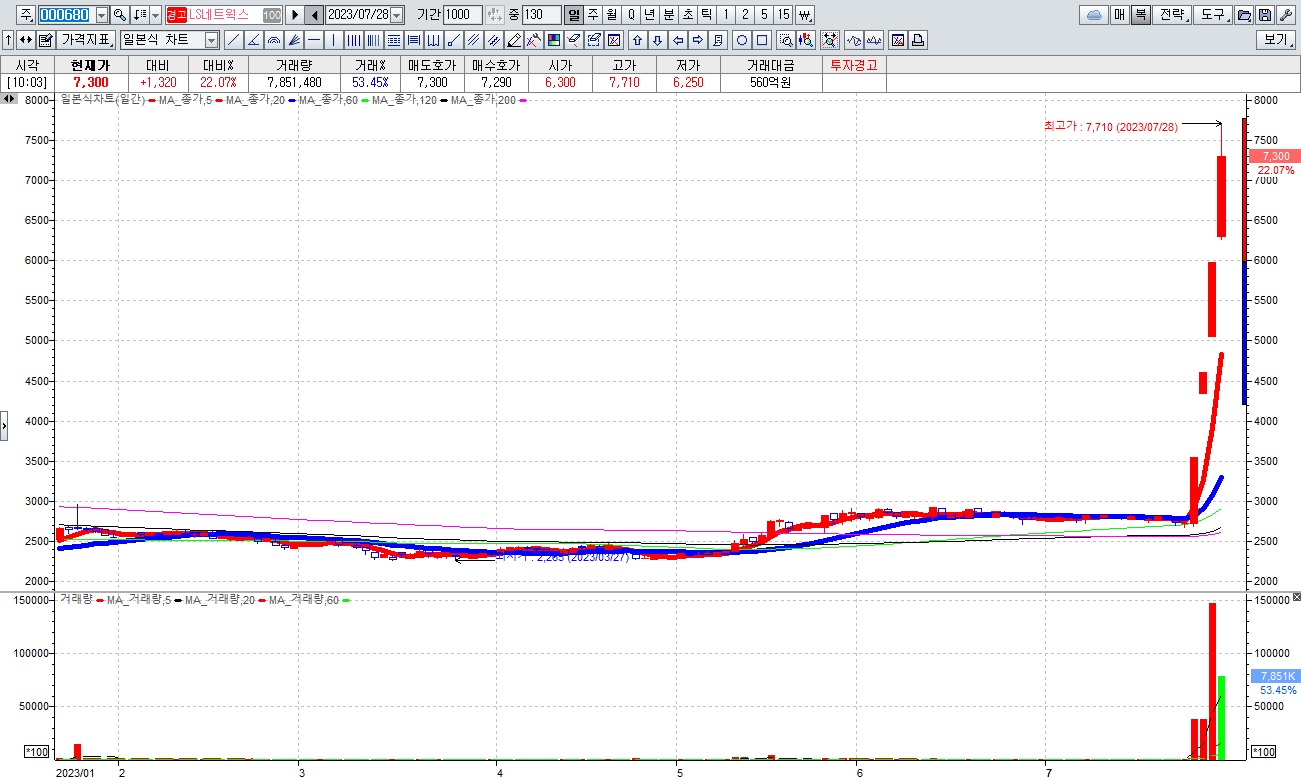This screenshot has width=1301, height=779.
Task: Open the 전략 strategy dropdown
Action: tap(1171, 15)
